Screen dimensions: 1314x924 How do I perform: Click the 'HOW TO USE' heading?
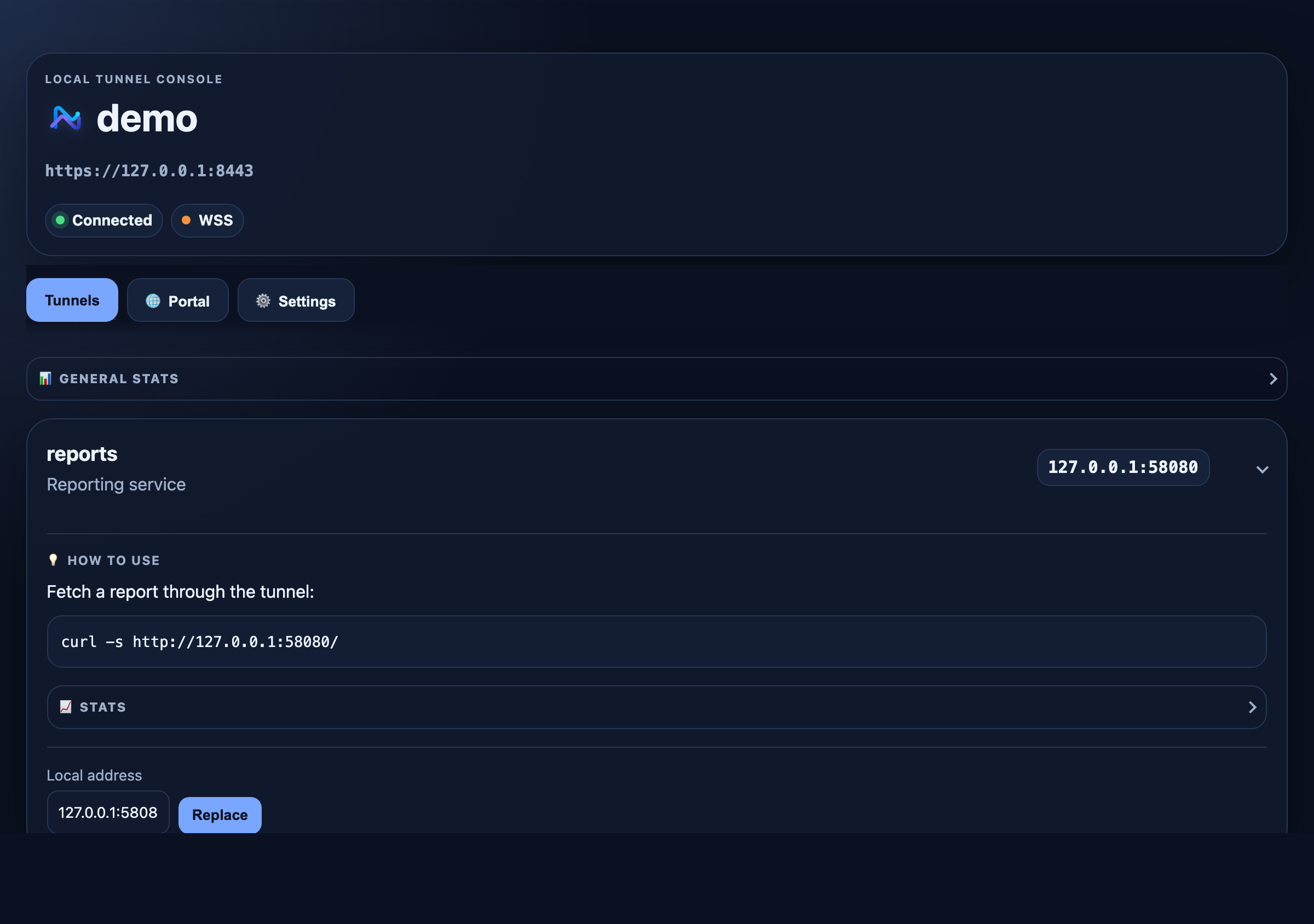(113, 560)
